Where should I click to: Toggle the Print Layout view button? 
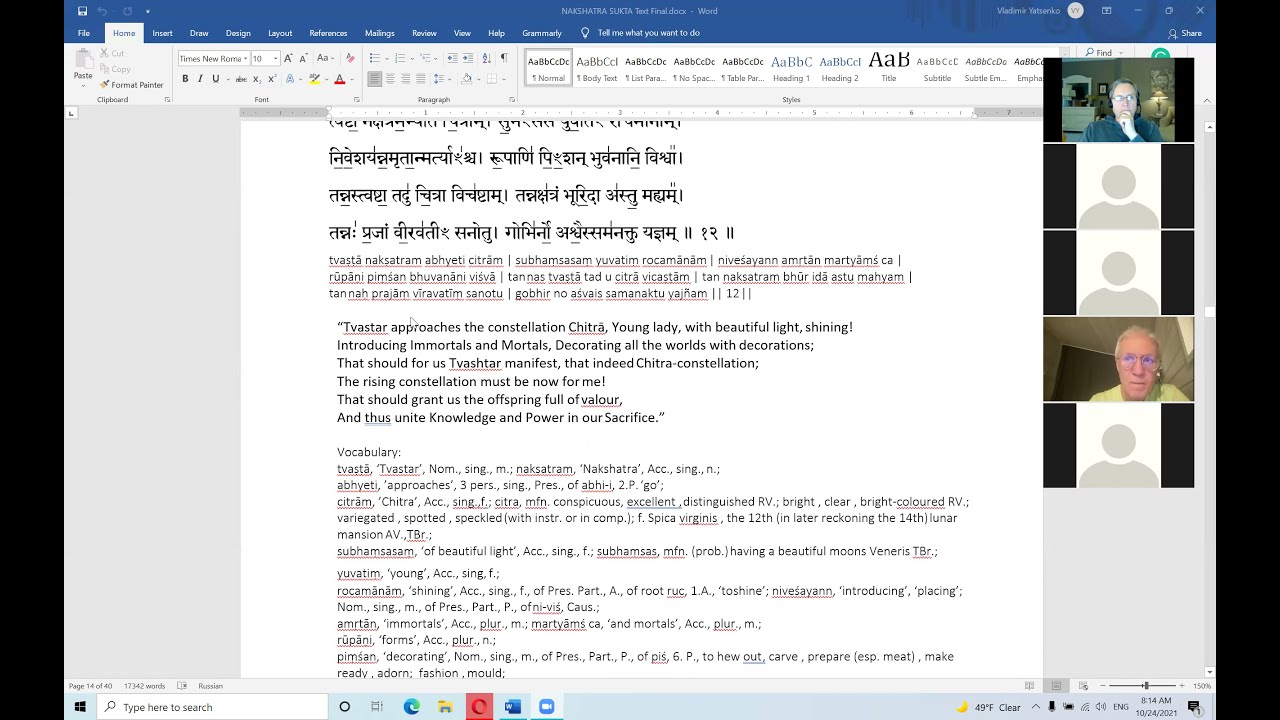1056,686
